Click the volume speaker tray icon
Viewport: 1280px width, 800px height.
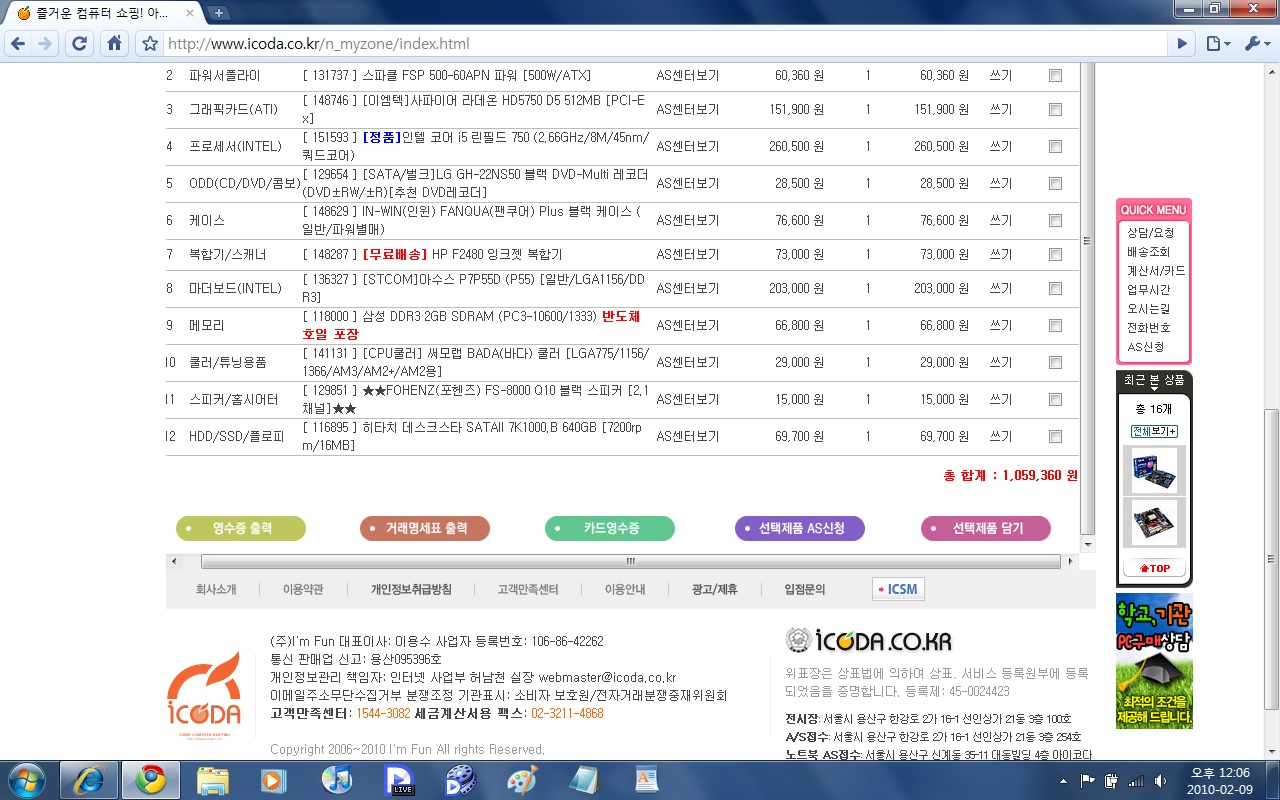[1161, 780]
